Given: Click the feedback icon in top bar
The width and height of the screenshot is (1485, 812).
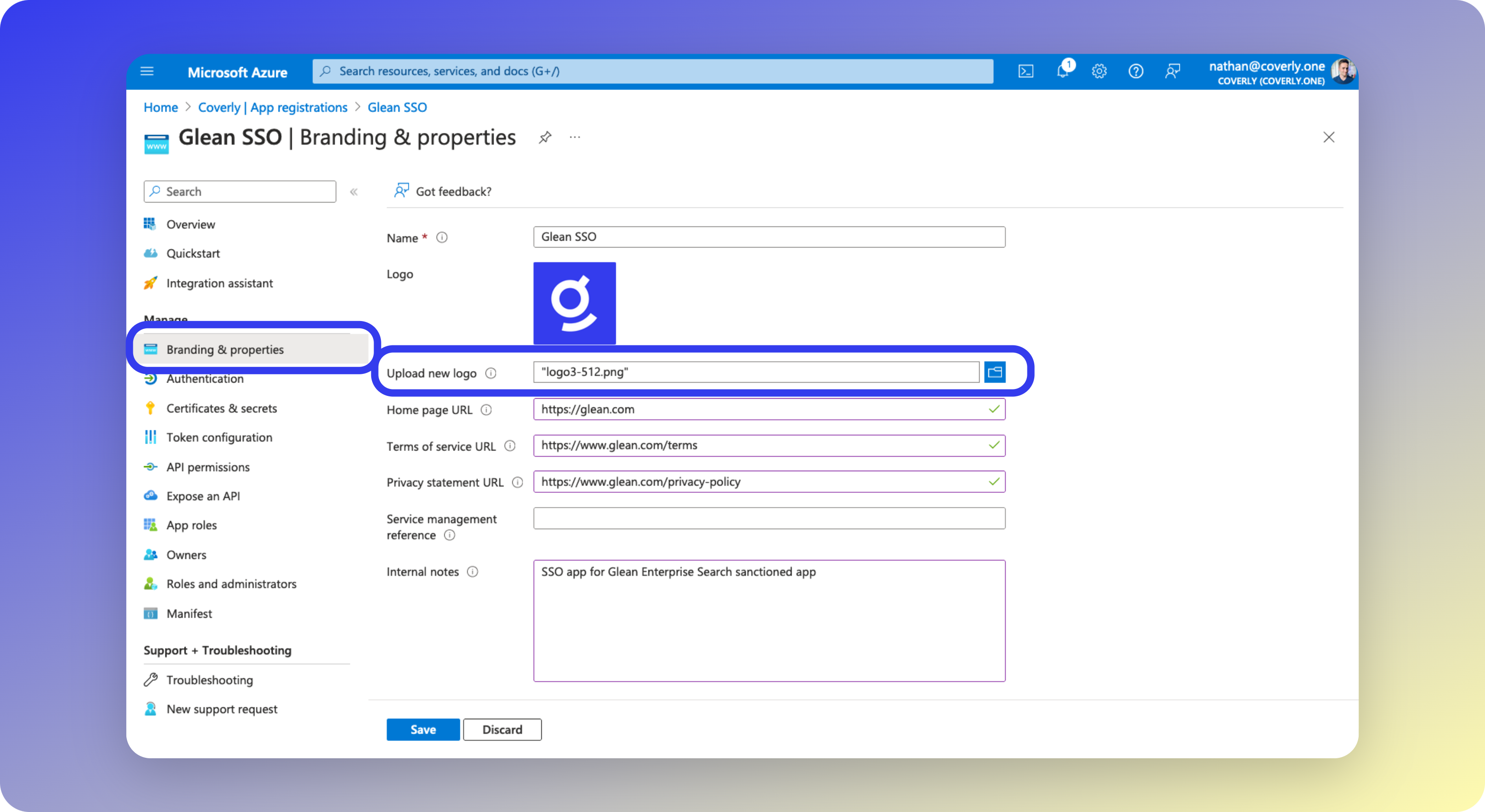Looking at the screenshot, I should point(1173,72).
